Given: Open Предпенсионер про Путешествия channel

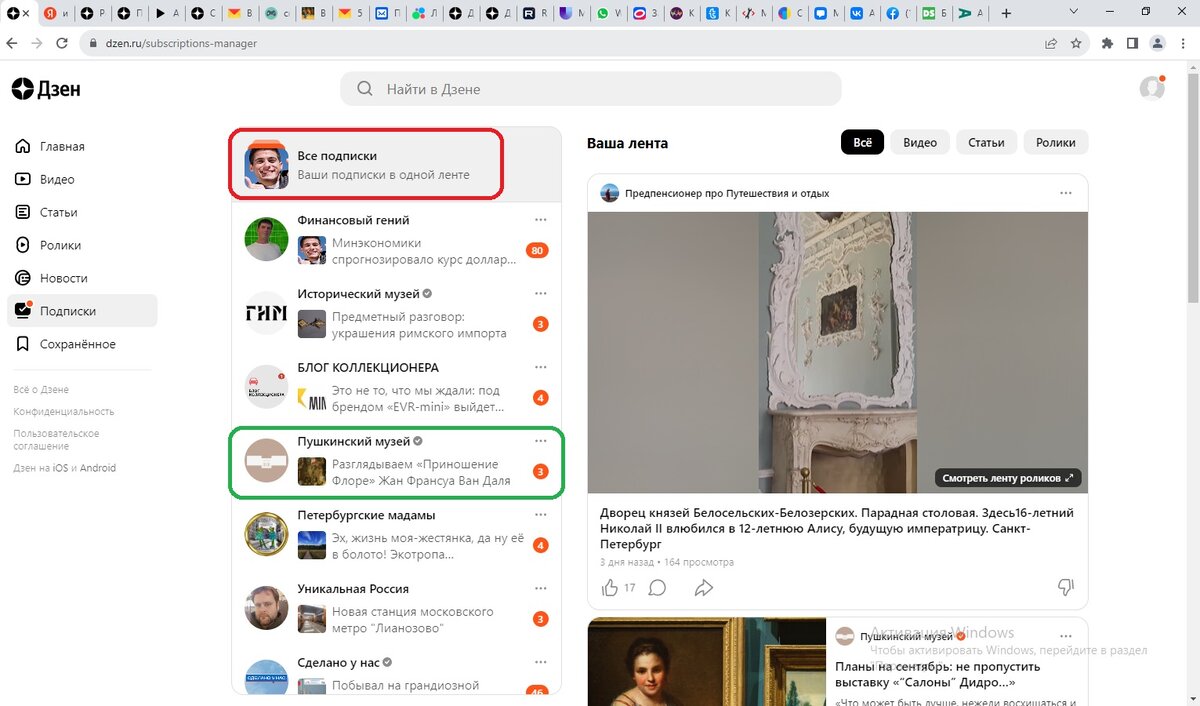Looking at the screenshot, I should (715, 193).
